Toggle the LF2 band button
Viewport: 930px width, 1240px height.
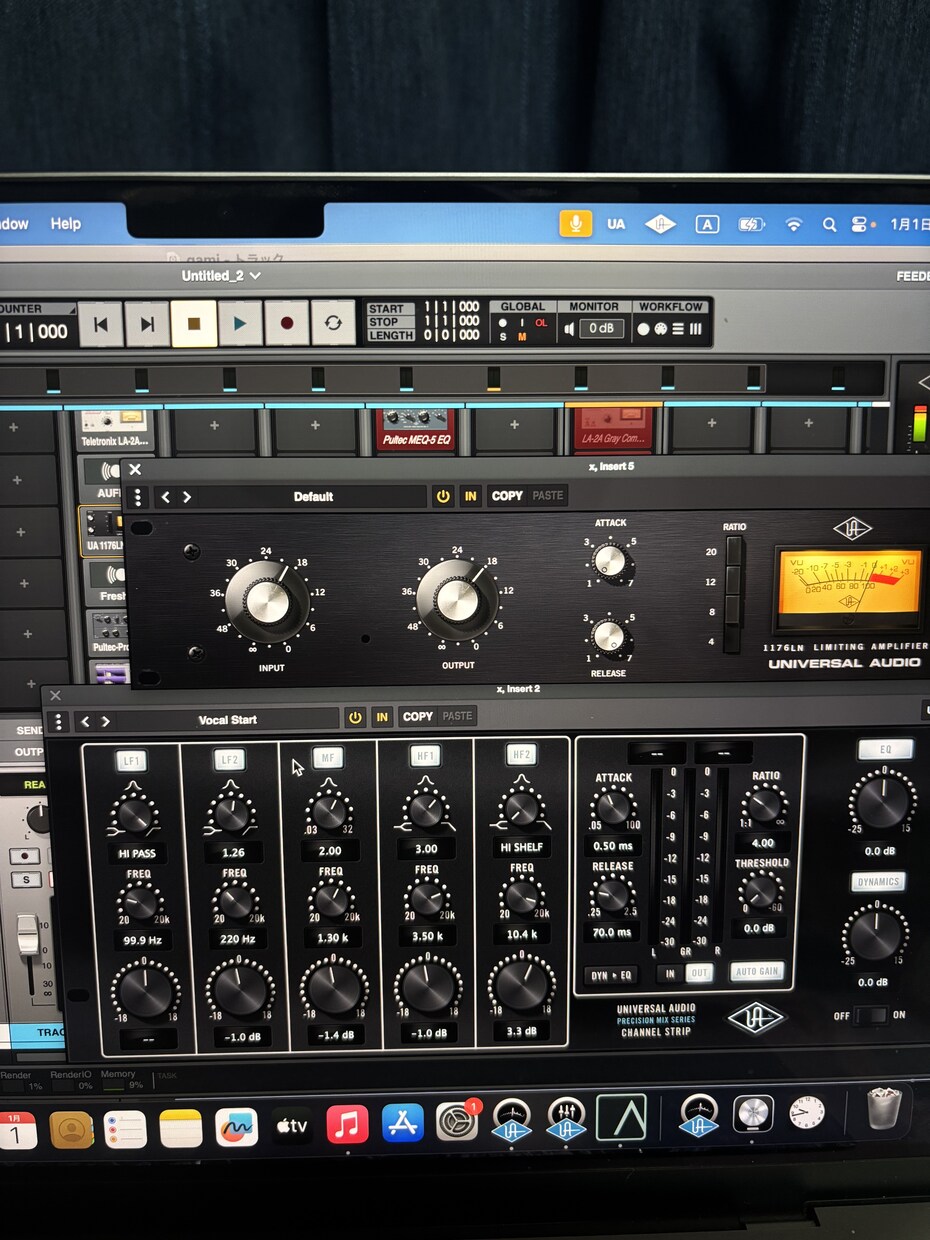[x=229, y=760]
